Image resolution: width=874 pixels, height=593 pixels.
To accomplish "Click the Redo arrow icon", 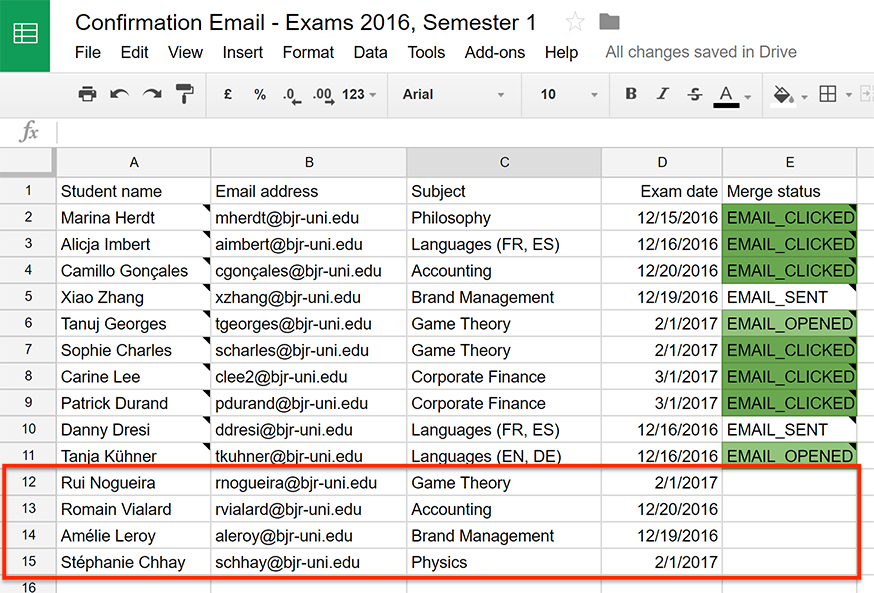I will coord(152,94).
